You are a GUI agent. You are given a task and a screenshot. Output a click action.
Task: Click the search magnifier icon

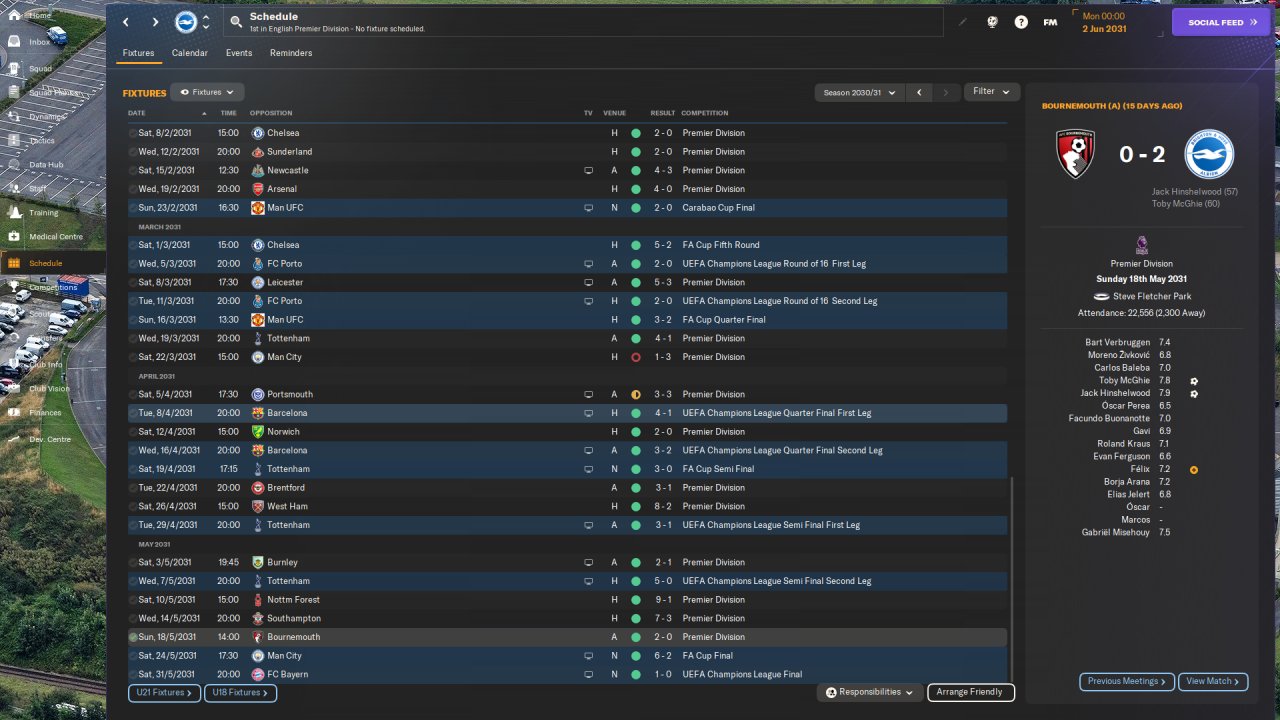point(235,21)
